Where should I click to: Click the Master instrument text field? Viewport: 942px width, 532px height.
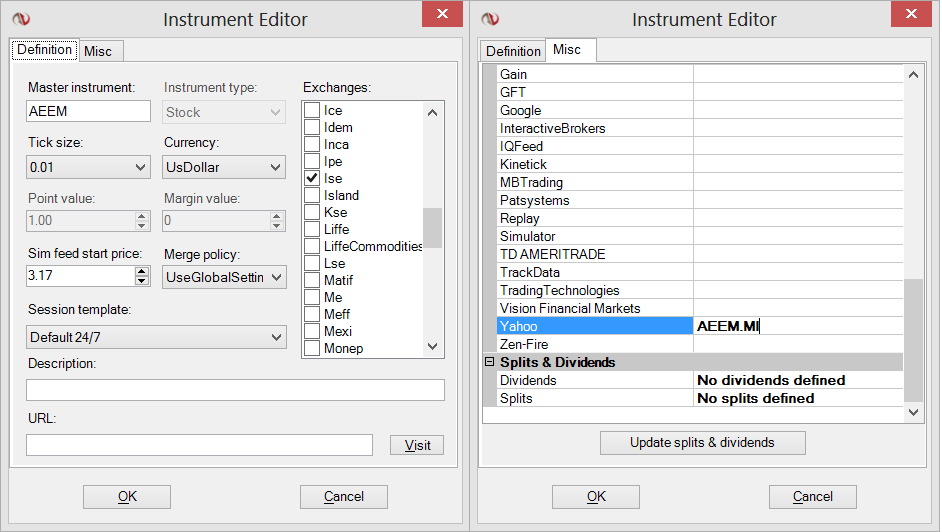[x=89, y=112]
